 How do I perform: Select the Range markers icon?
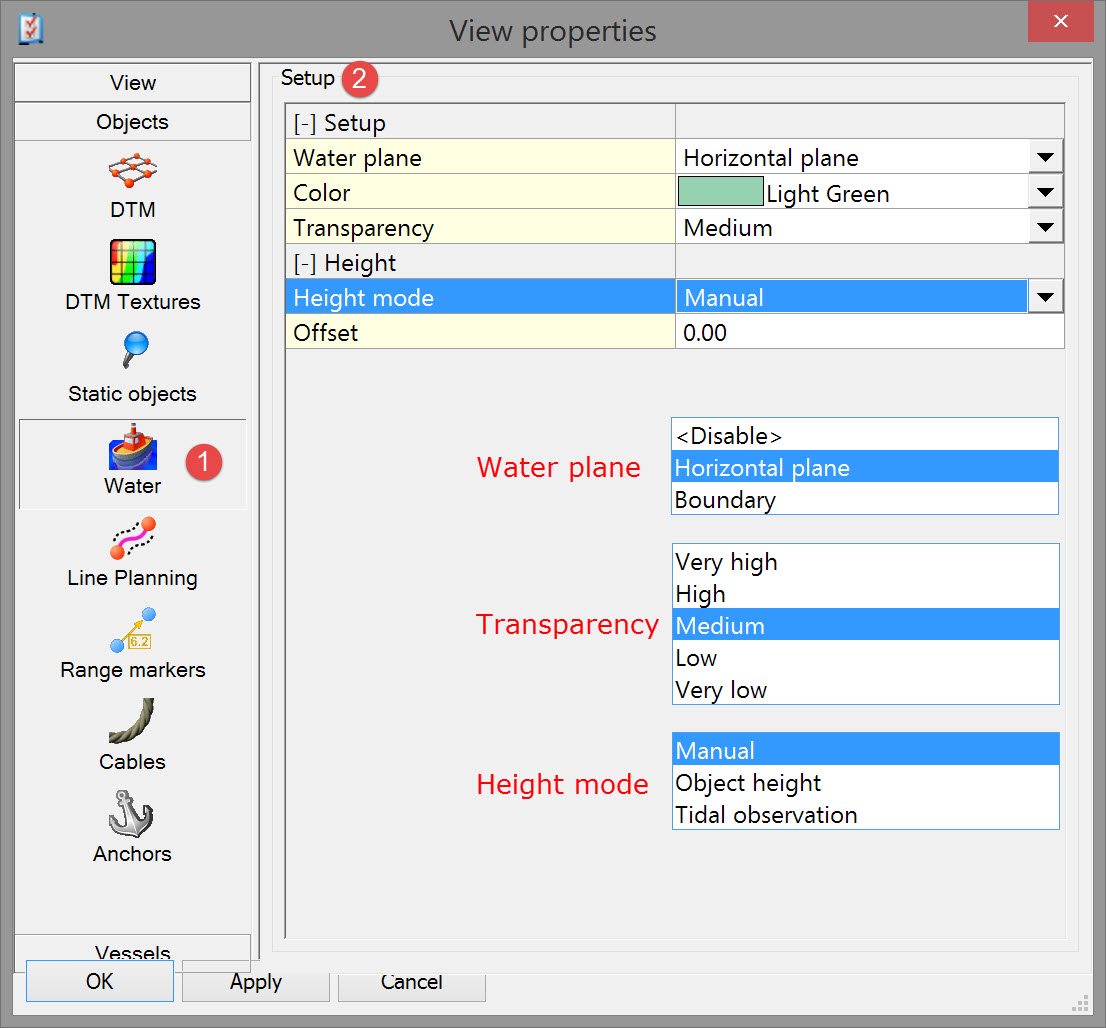[132, 630]
